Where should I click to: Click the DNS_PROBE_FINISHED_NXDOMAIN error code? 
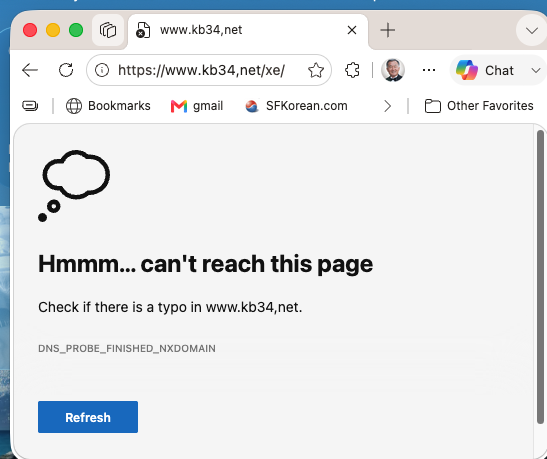(x=127, y=348)
